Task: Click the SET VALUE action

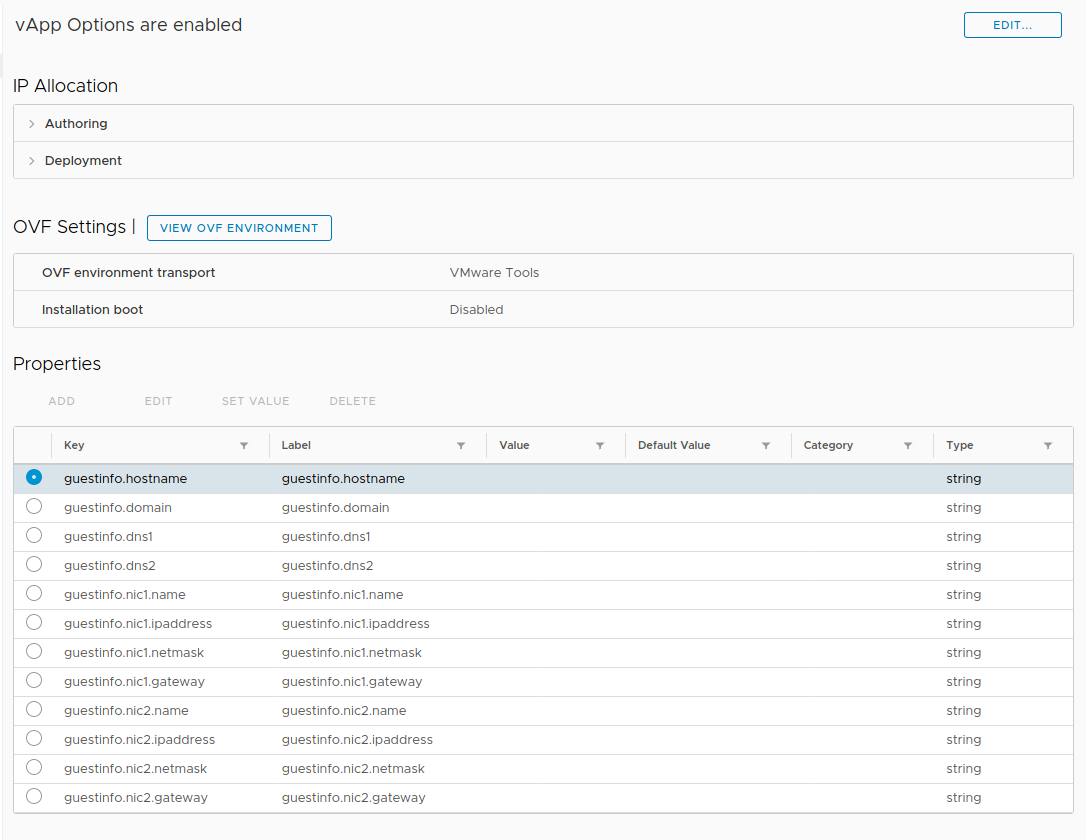Action: 255,400
